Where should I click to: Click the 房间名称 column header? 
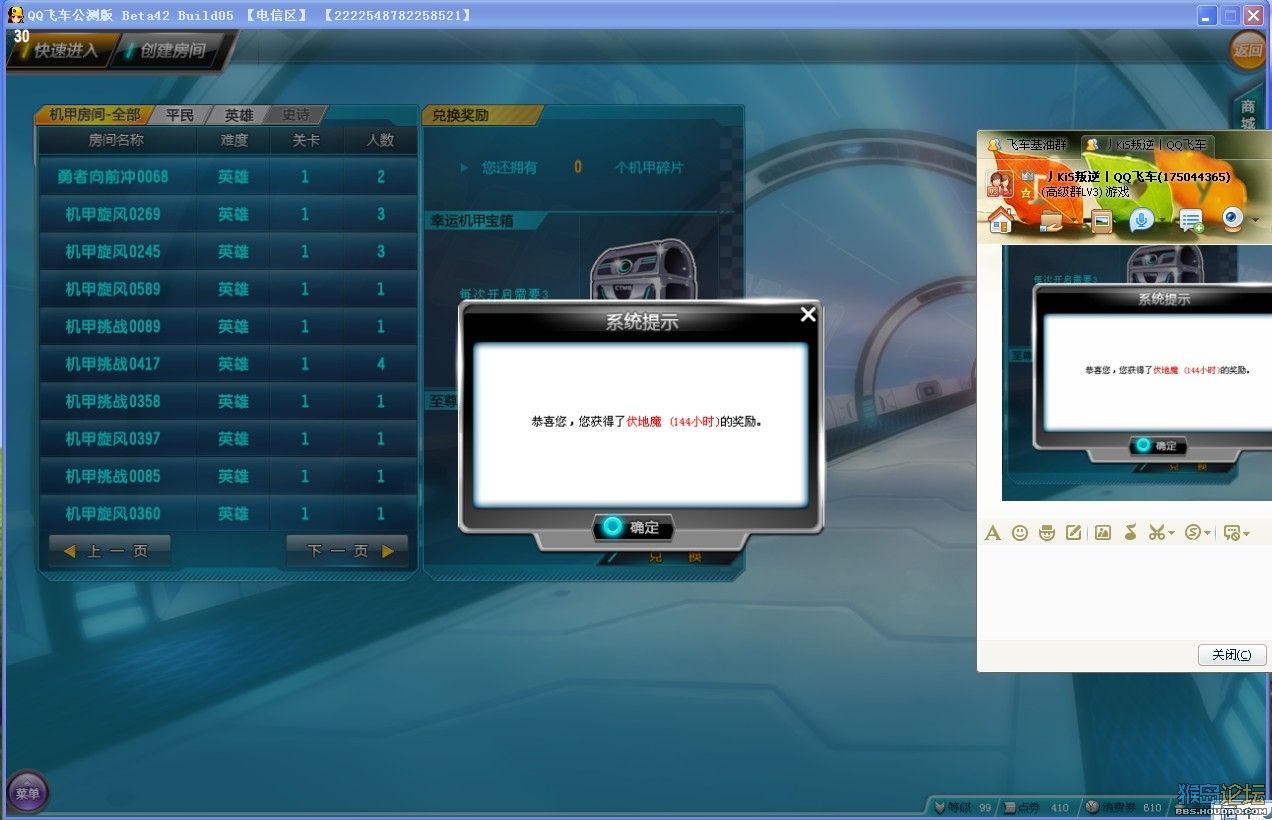pyautogui.click(x=116, y=141)
